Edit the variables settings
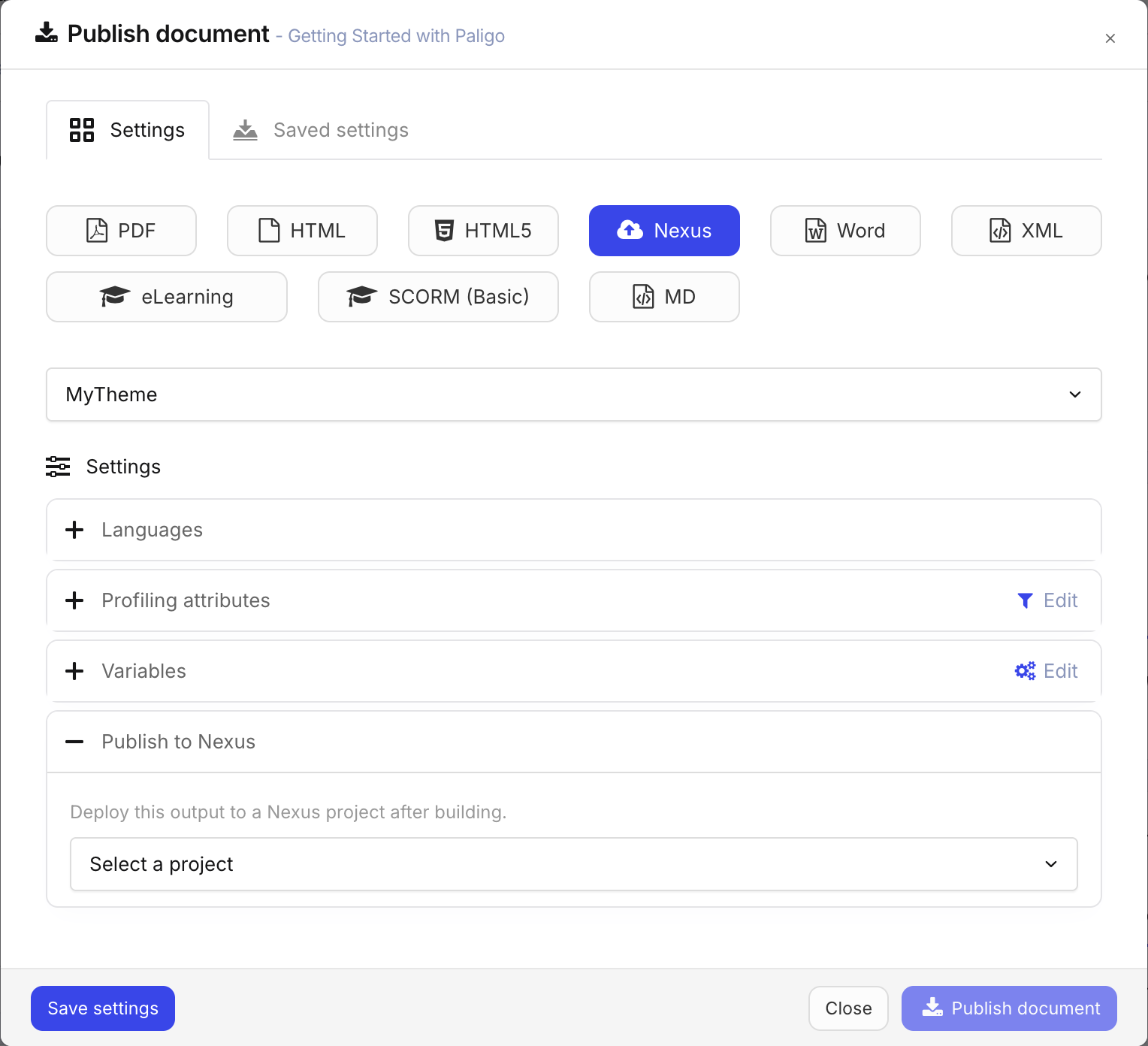 pyautogui.click(x=1046, y=671)
